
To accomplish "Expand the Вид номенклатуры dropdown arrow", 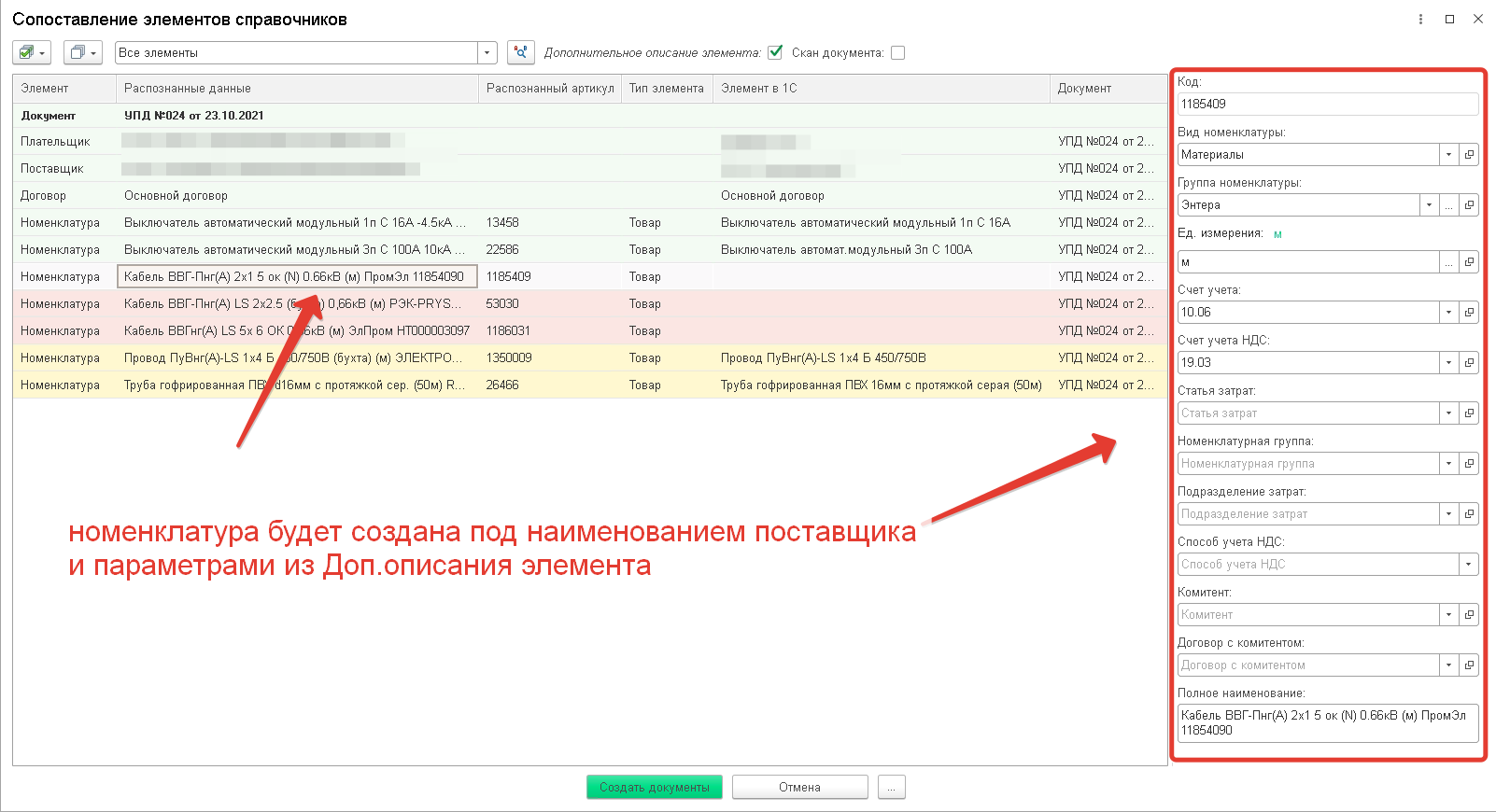I will 1448,155.
